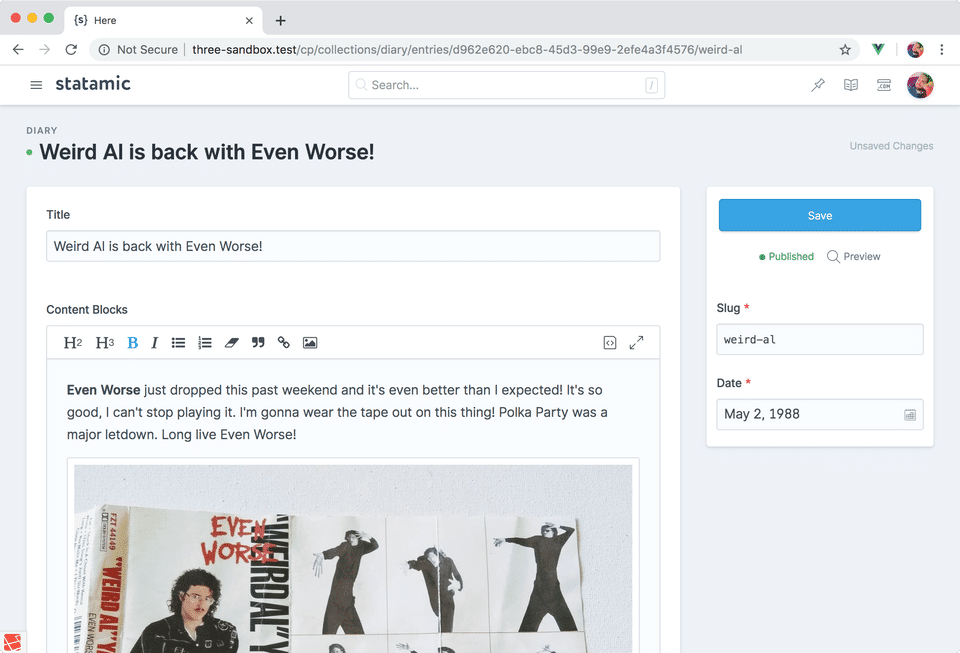This screenshot has width=960, height=653.
Task: Open Chrome three-dot menu
Action: point(942,50)
